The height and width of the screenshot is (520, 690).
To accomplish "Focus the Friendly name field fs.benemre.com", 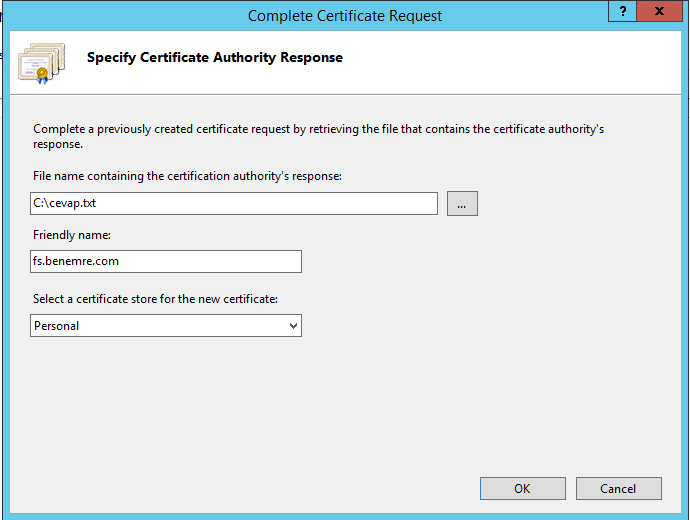I will [x=166, y=261].
